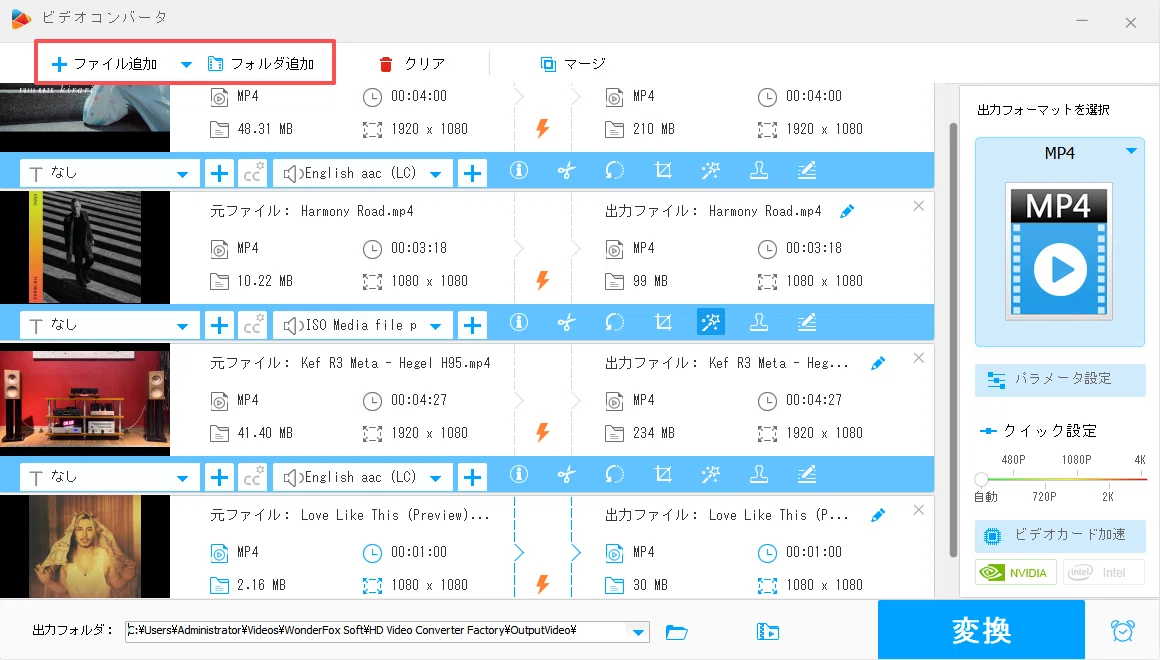Viewport: 1160px width, 660px height.
Task: Click ファイル追加 to add files
Action: point(104,64)
